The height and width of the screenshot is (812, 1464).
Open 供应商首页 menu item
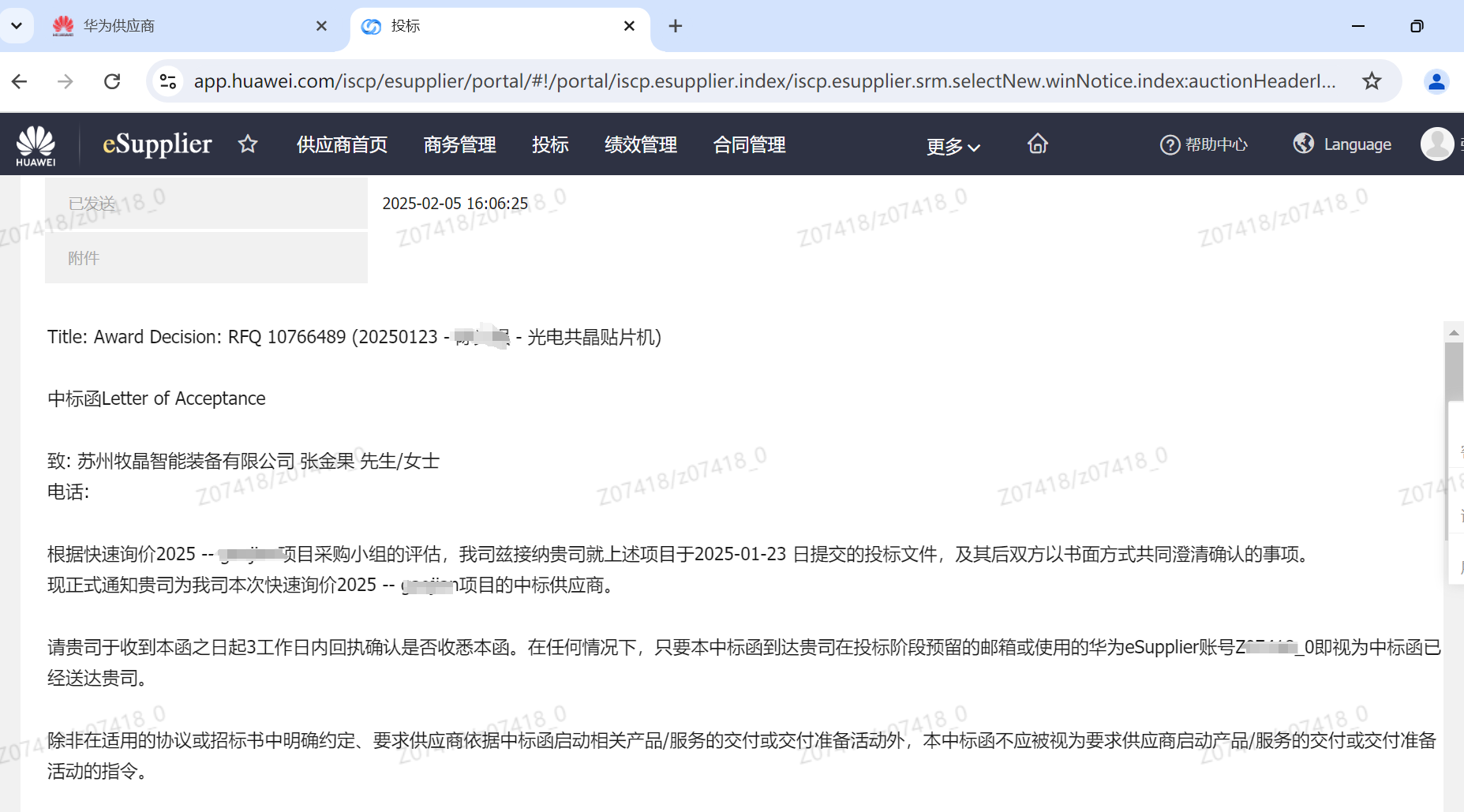click(342, 145)
